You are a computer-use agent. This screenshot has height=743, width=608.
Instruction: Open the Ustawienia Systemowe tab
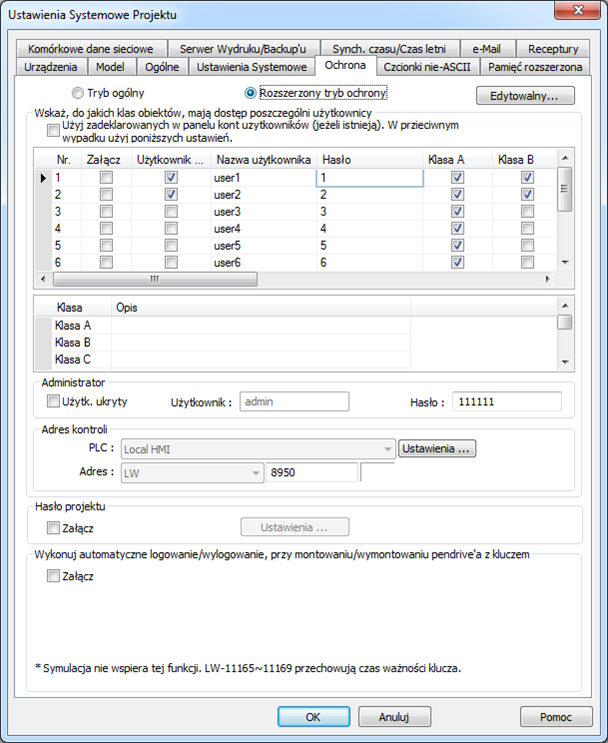click(252, 67)
